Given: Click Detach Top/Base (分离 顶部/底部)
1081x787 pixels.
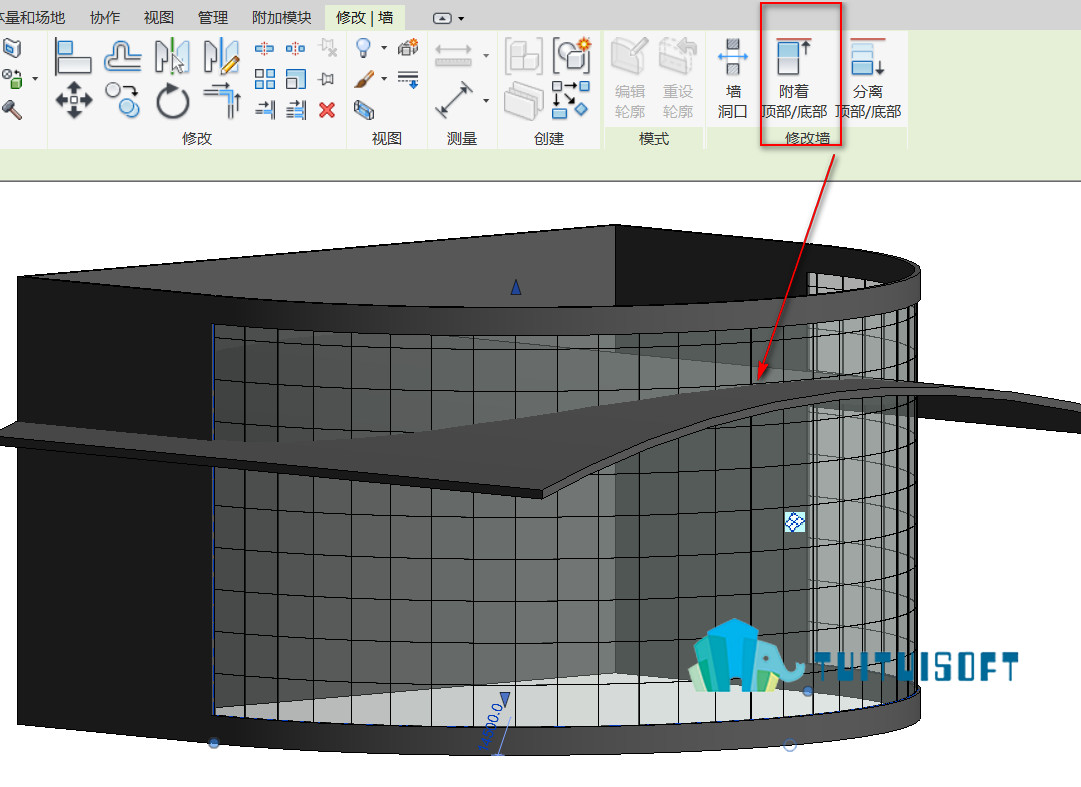Looking at the screenshot, I should click(868, 78).
